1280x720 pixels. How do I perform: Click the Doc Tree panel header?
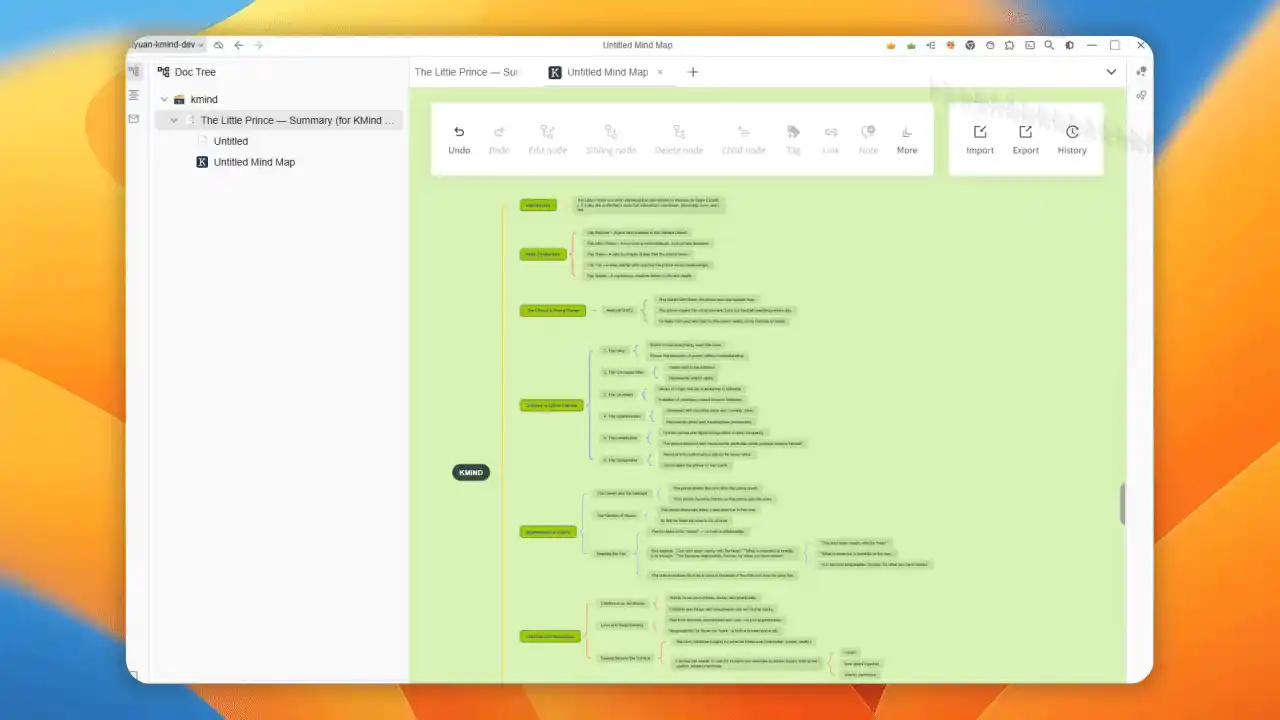pos(186,72)
